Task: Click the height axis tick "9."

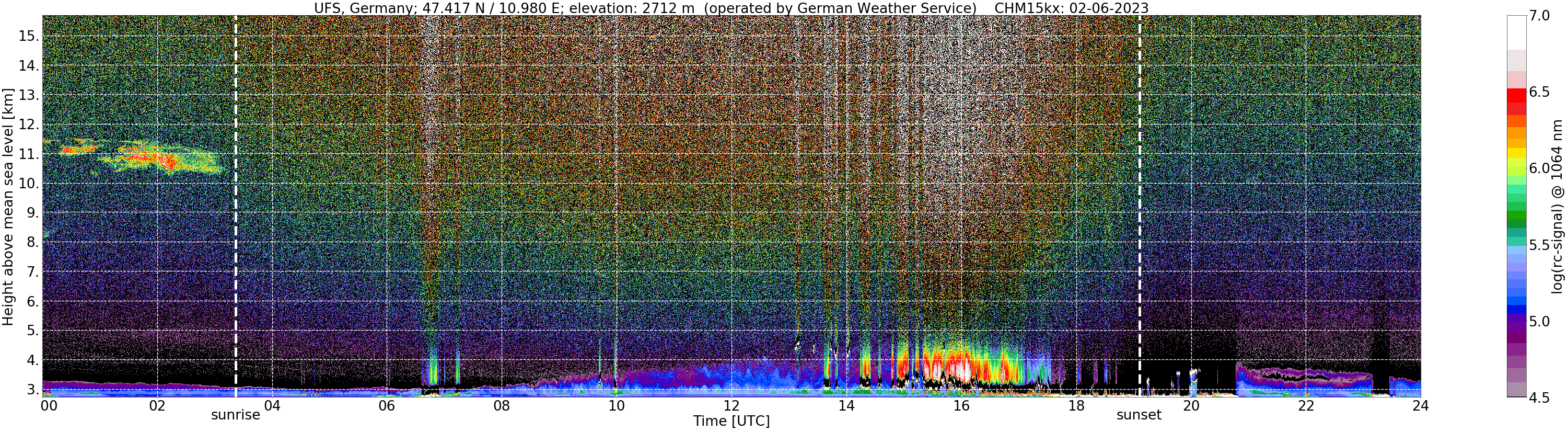Action: coord(32,213)
